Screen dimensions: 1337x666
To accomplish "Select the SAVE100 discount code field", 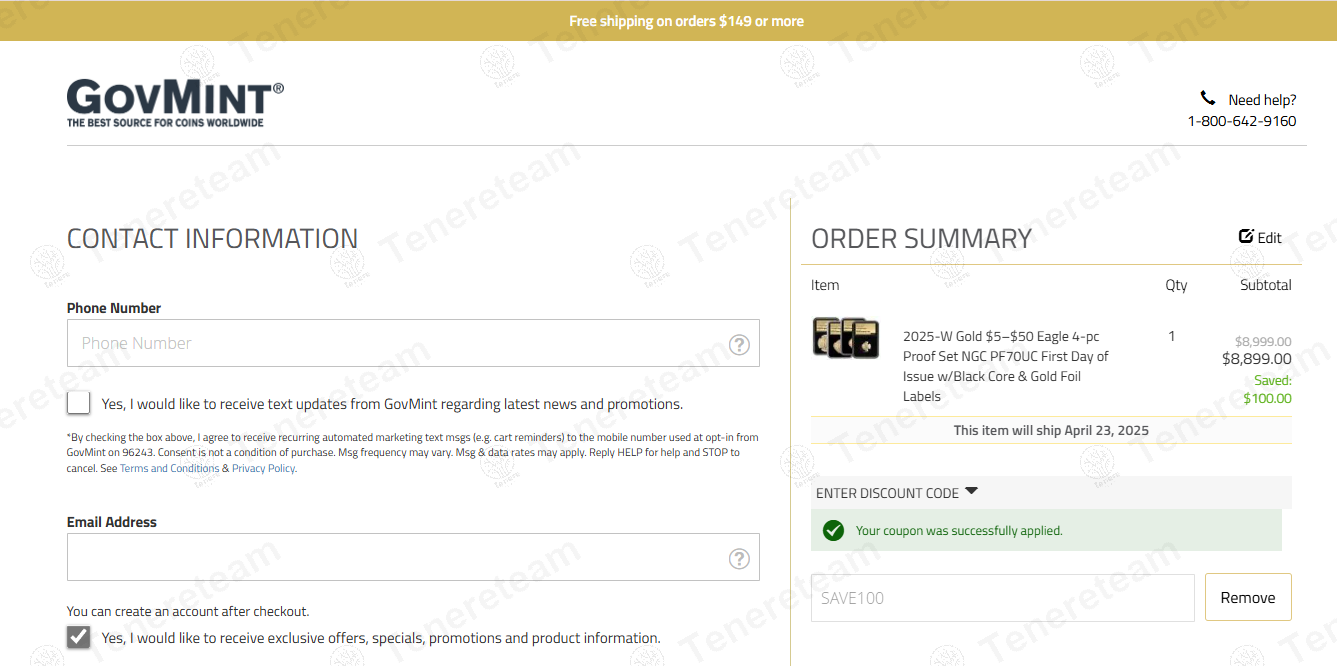I will point(1002,598).
